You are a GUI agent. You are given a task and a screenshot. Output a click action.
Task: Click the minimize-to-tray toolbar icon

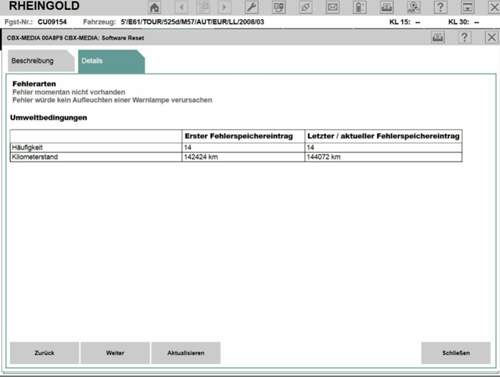[467, 7]
